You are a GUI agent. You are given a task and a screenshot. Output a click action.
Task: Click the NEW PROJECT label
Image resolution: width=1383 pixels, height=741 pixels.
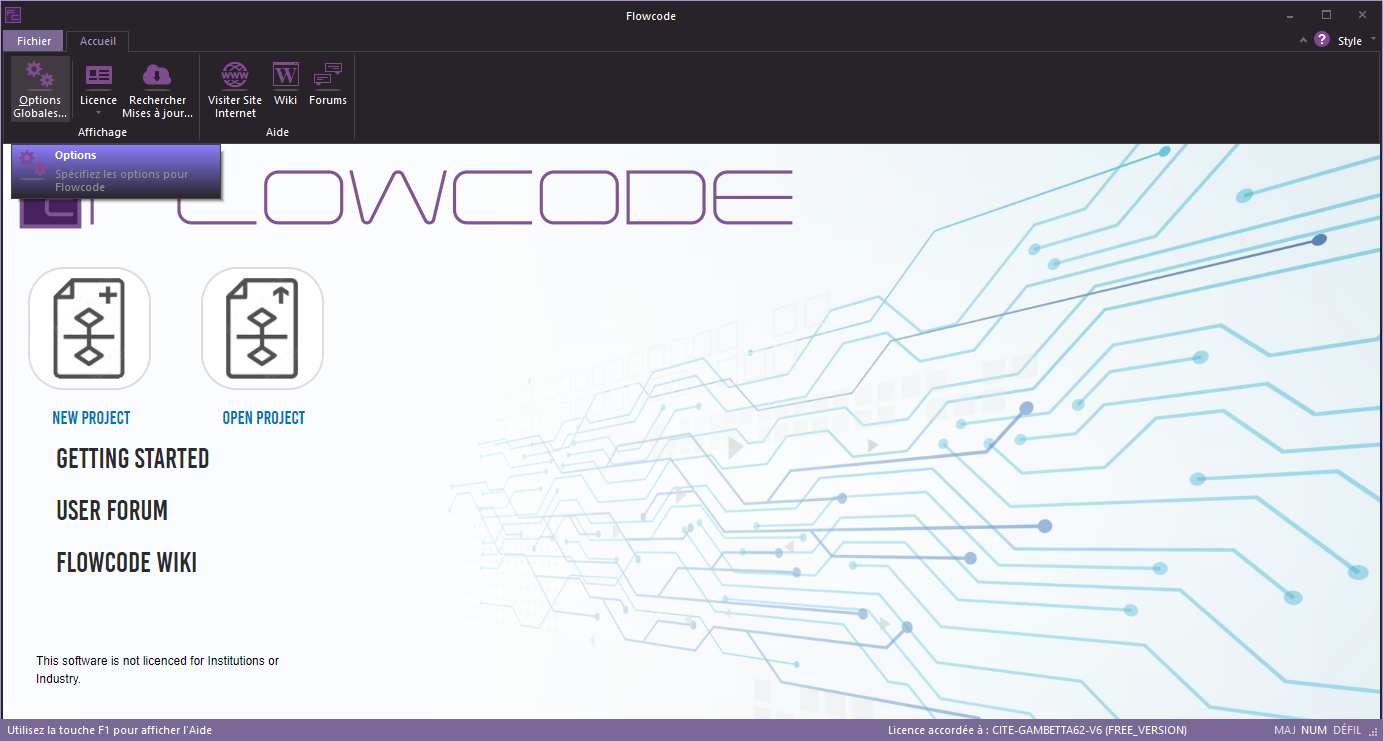point(91,418)
